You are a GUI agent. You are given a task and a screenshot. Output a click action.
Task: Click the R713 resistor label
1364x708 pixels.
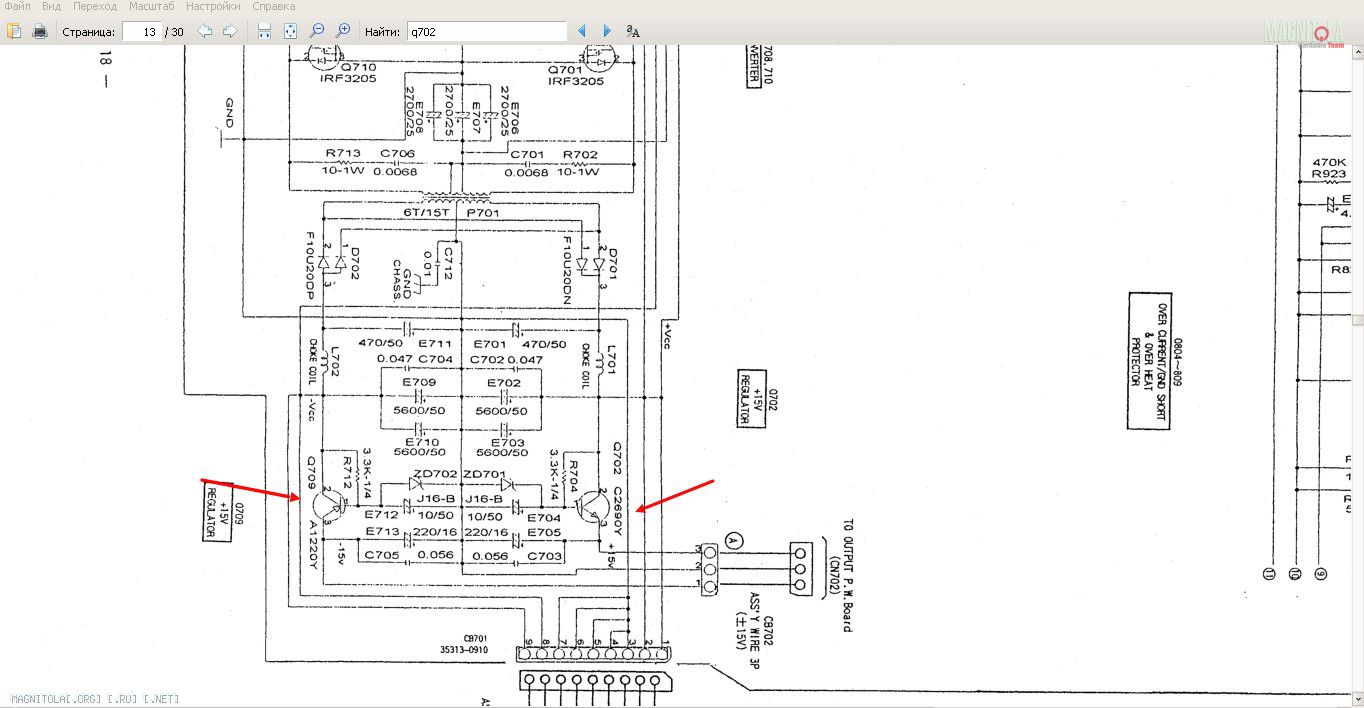tap(343, 153)
